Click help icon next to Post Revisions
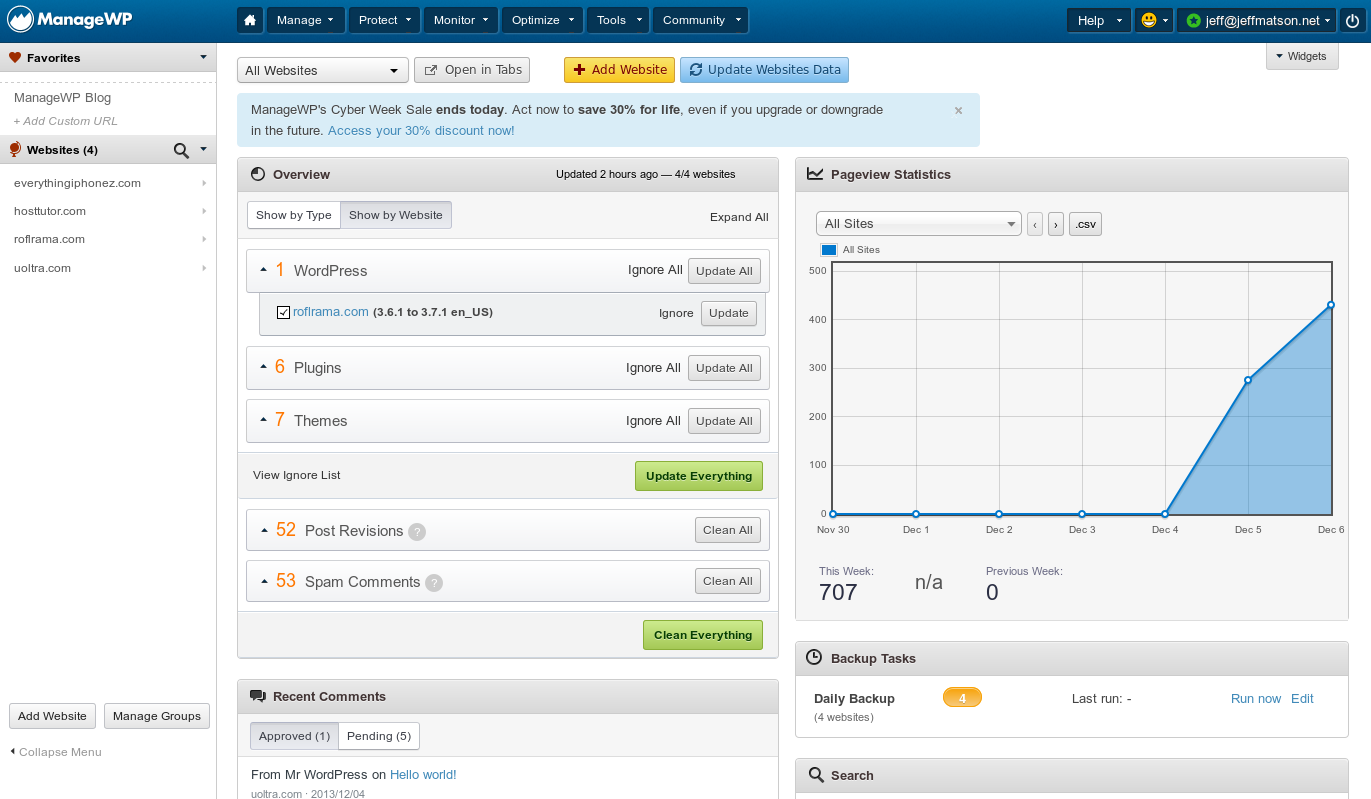1371x799 pixels. click(x=417, y=532)
